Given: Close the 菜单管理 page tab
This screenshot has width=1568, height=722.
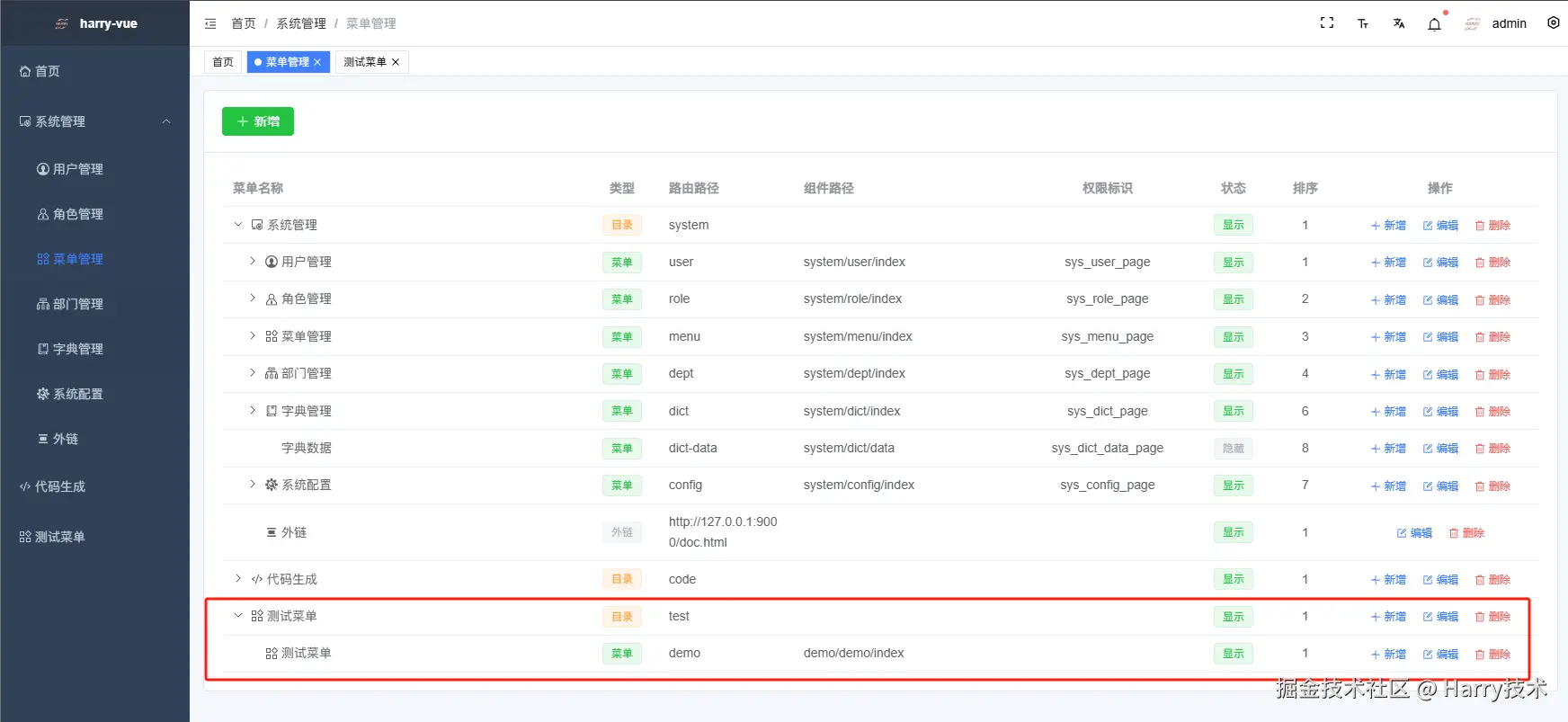Looking at the screenshot, I should (x=317, y=62).
